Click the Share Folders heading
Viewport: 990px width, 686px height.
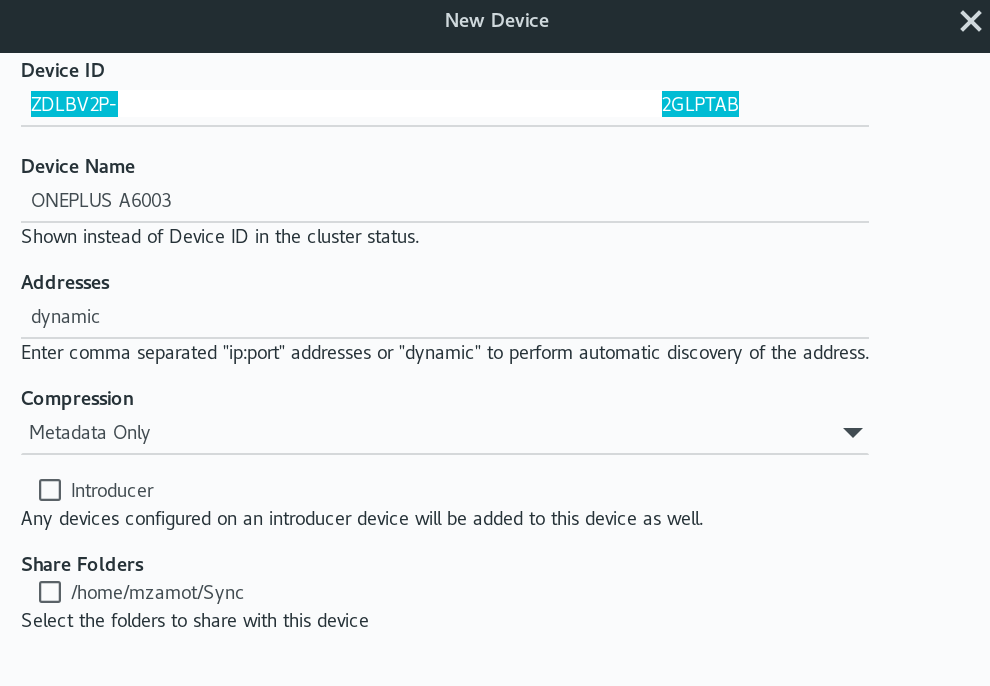[82, 564]
